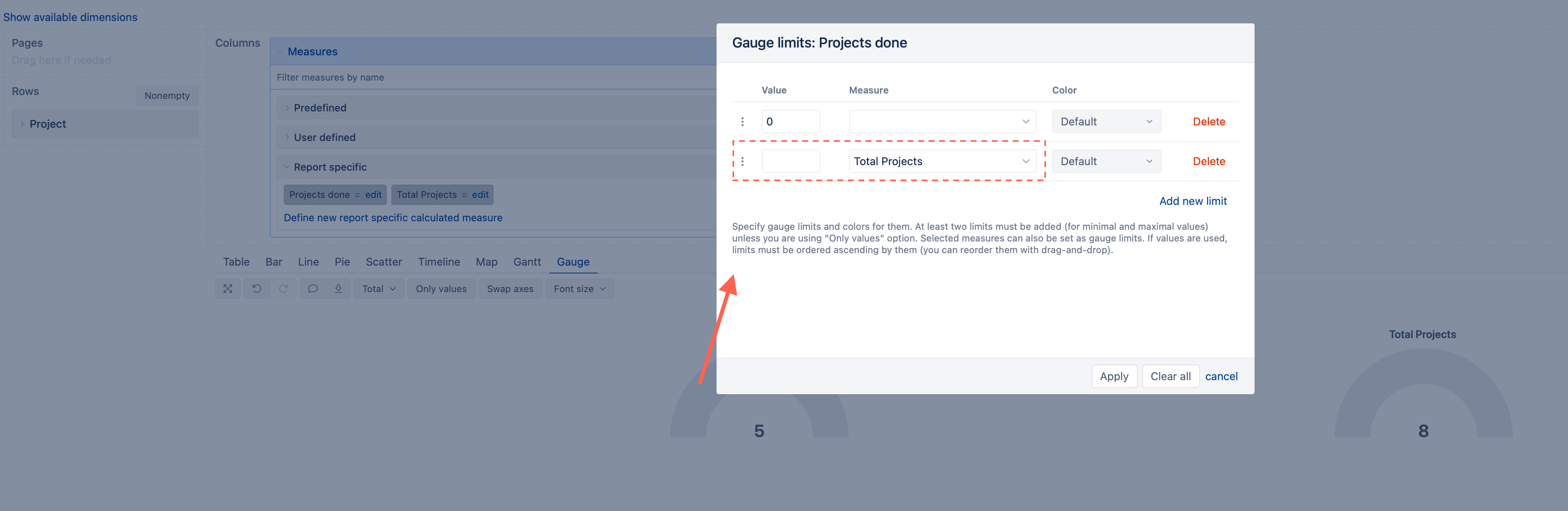Select the Gauge tab
Screen dimensions: 1568x511
coord(573,262)
